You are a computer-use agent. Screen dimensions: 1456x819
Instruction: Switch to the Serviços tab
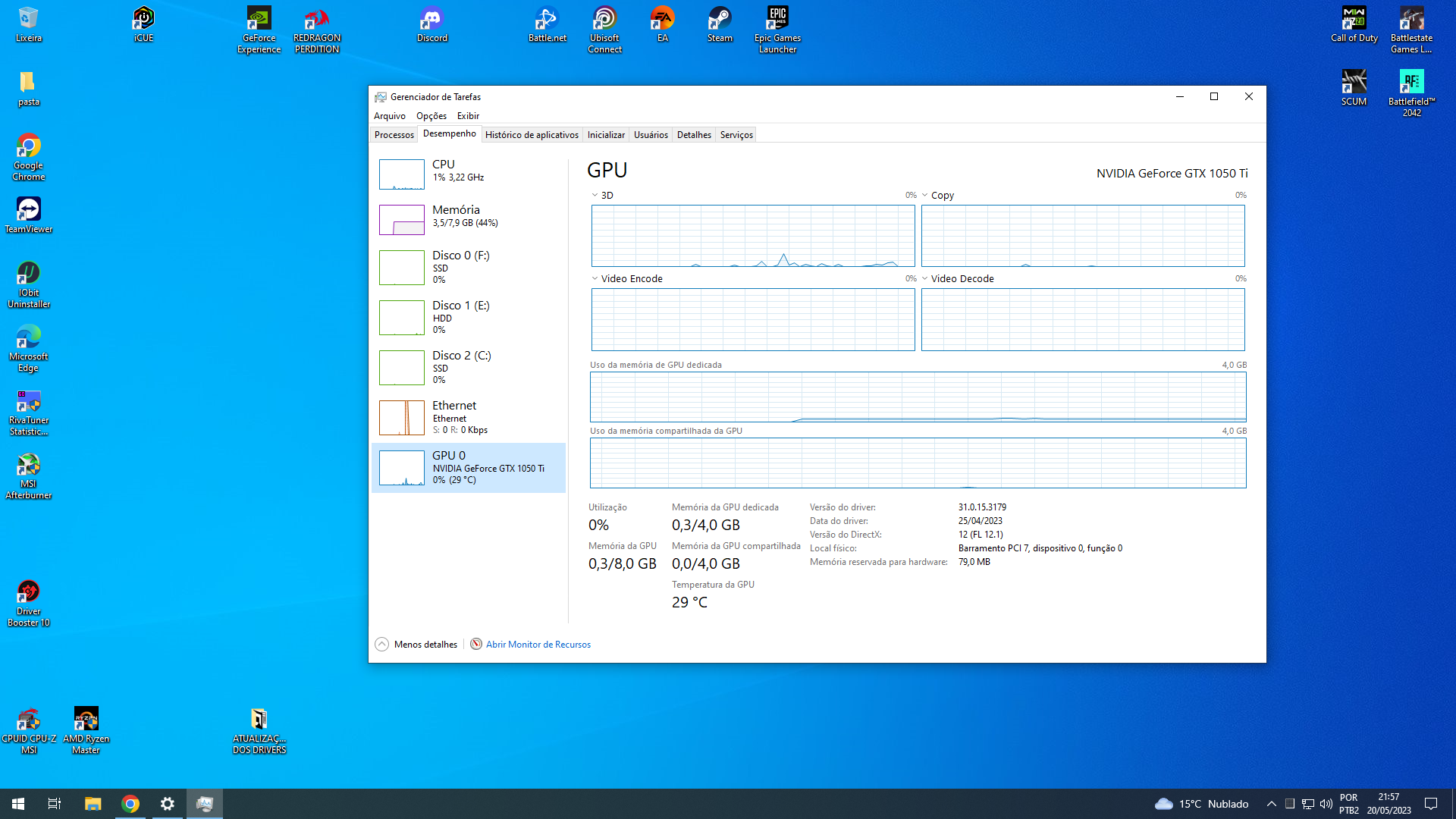coord(736,134)
